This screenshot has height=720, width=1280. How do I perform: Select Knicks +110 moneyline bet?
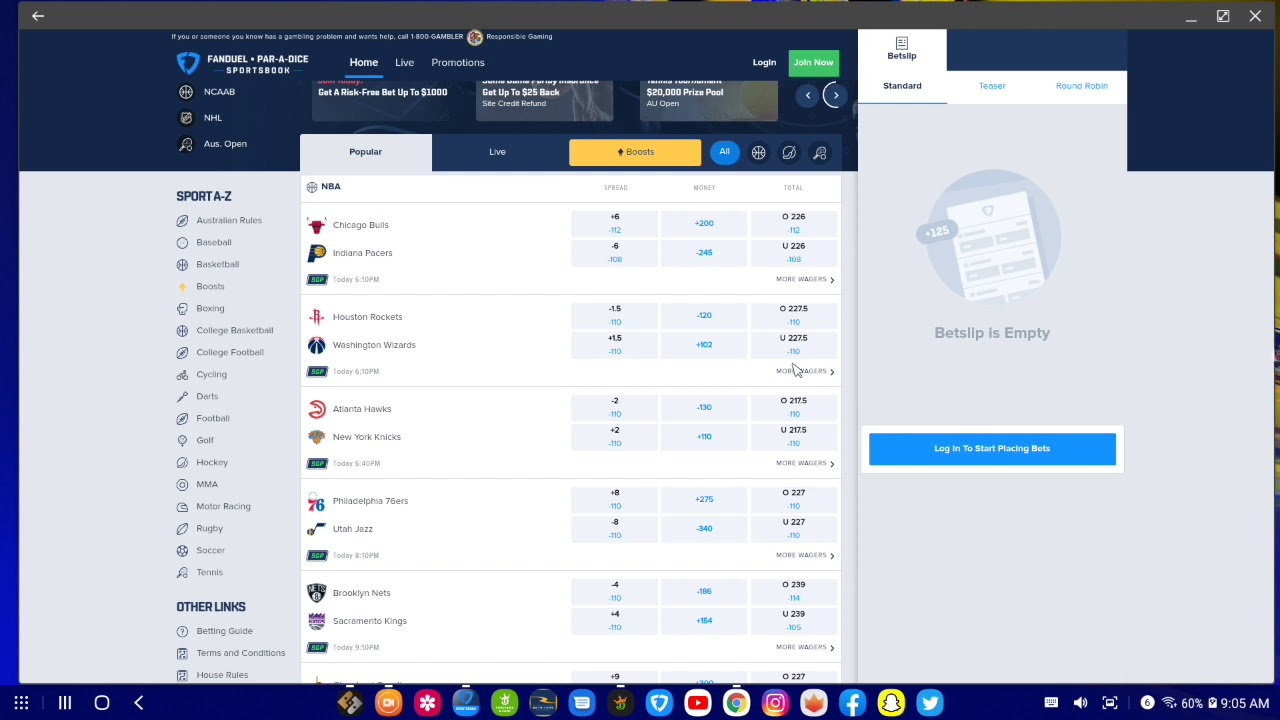[x=704, y=437]
